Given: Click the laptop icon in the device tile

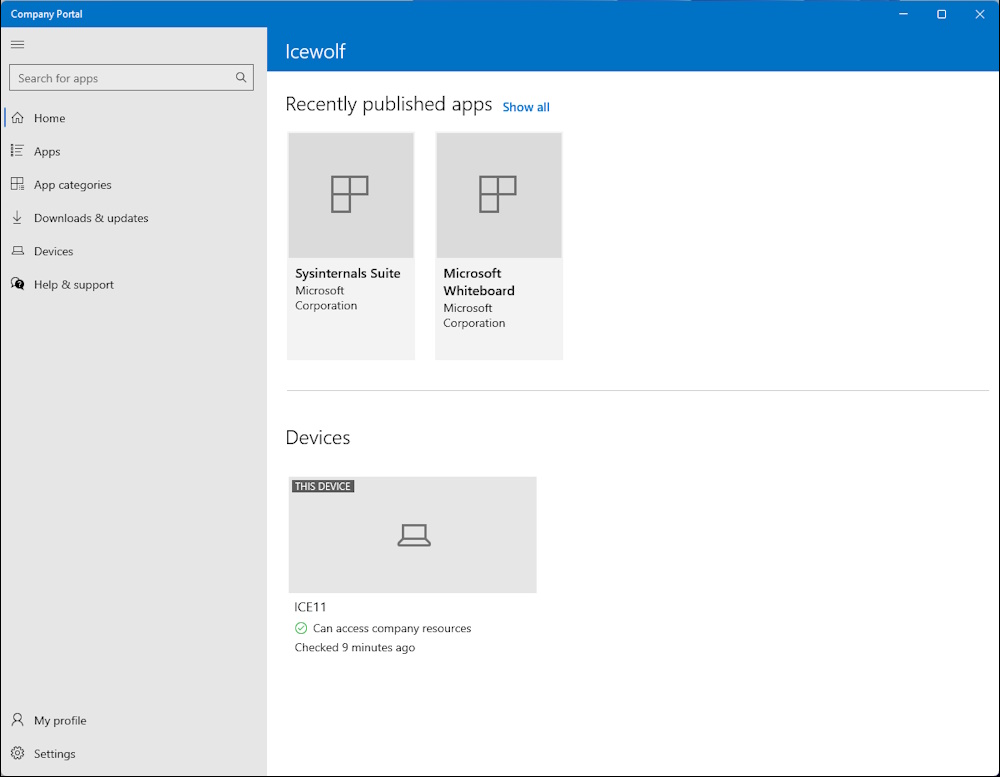Looking at the screenshot, I should (x=414, y=535).
